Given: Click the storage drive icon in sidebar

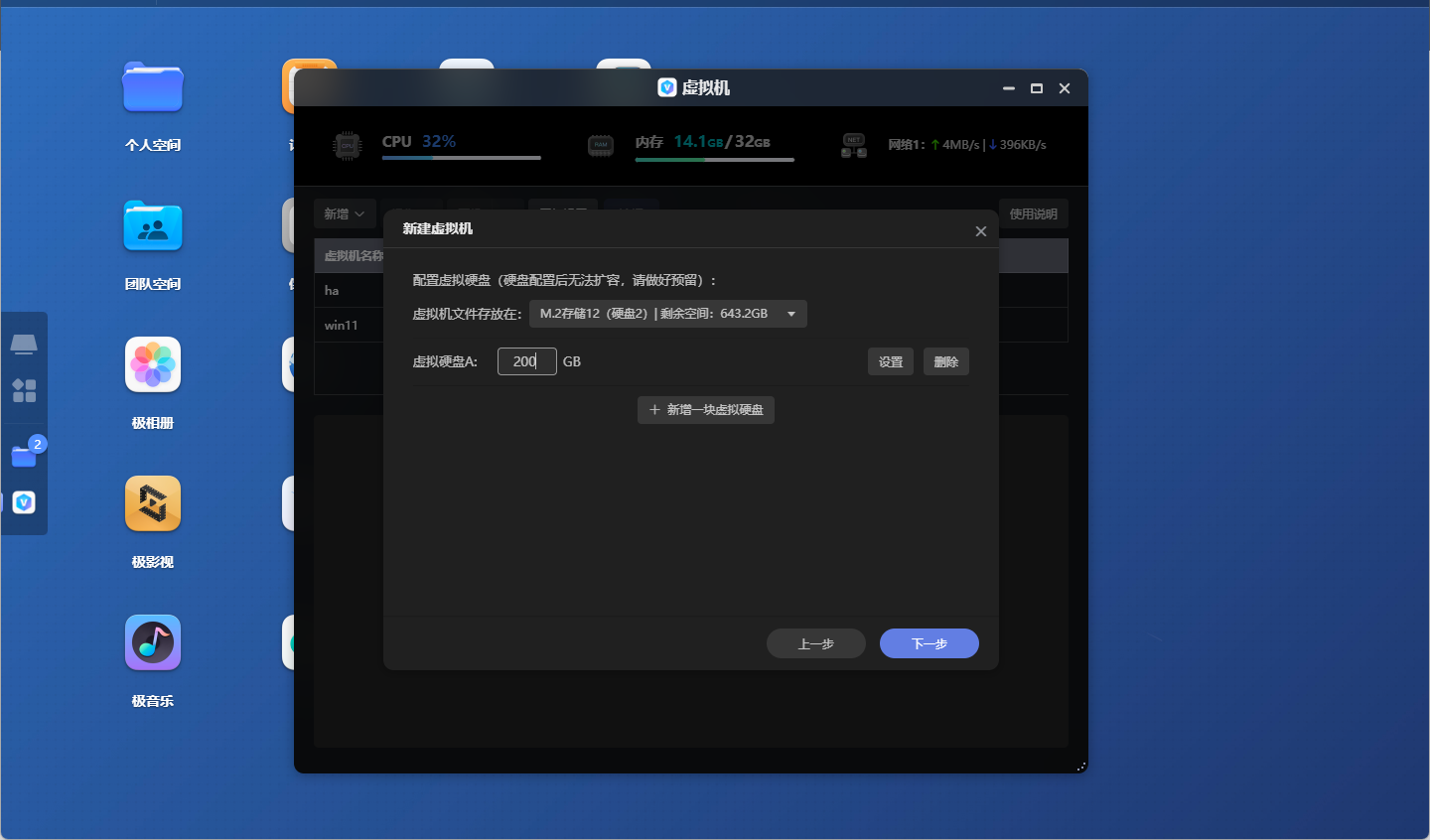Looking at the screenshot, I should click(24, 344).
